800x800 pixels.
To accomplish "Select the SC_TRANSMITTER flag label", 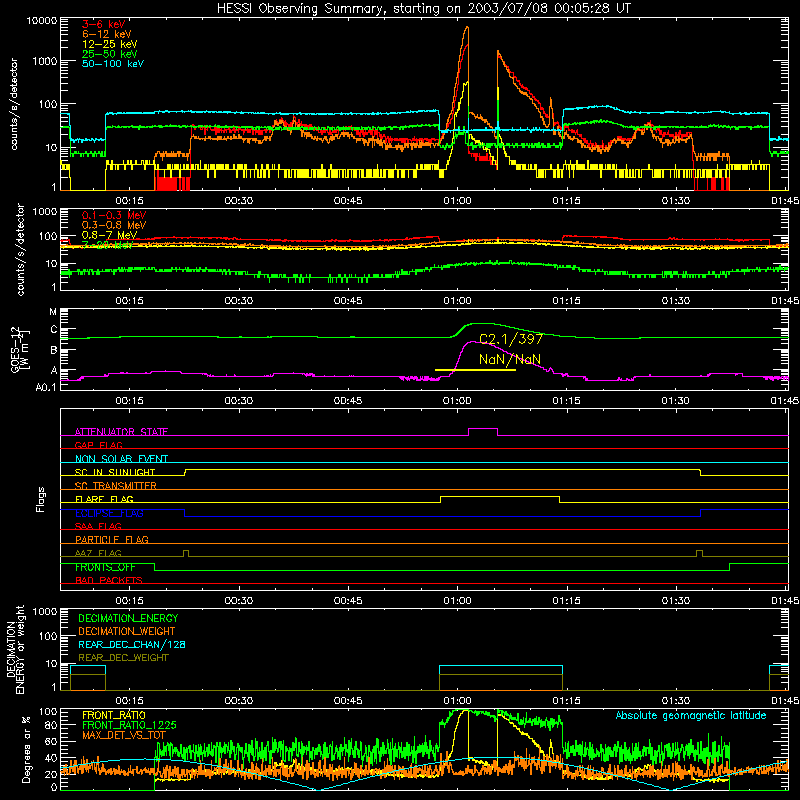I will [x=116, y=486].
